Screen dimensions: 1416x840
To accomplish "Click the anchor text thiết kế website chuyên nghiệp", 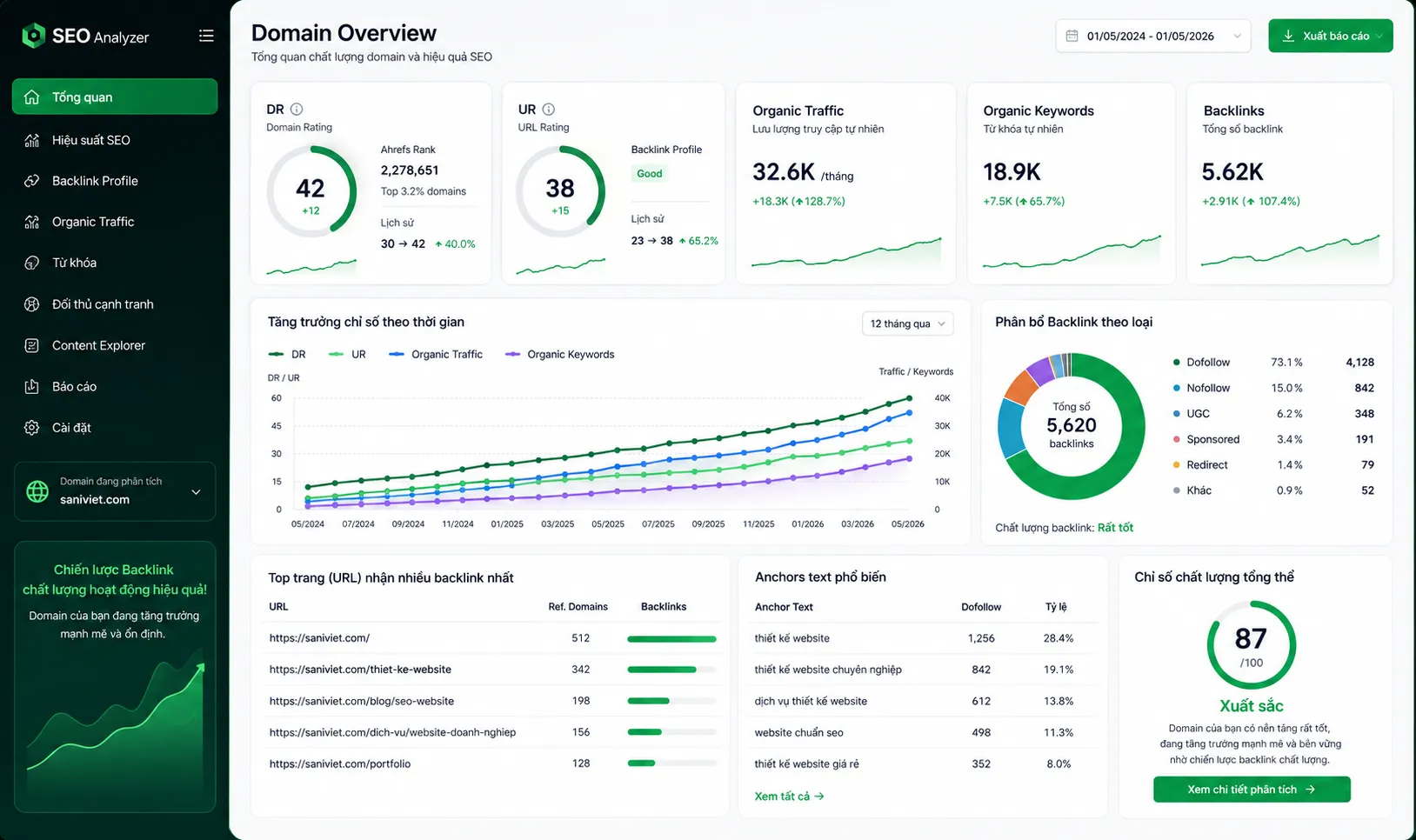I will 828,670.
